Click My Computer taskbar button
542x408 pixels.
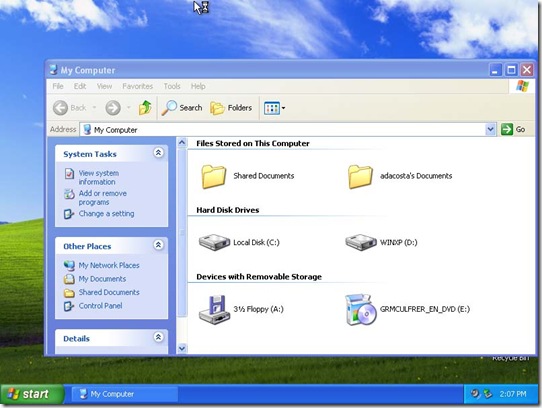click(x=125, y=394)
